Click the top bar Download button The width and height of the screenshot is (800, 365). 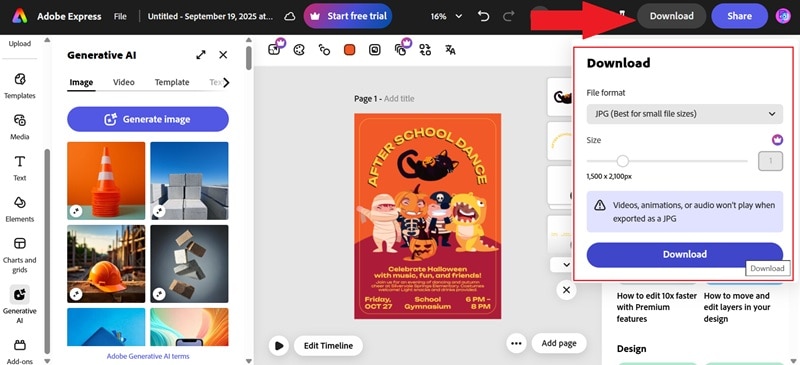point(671,16)
